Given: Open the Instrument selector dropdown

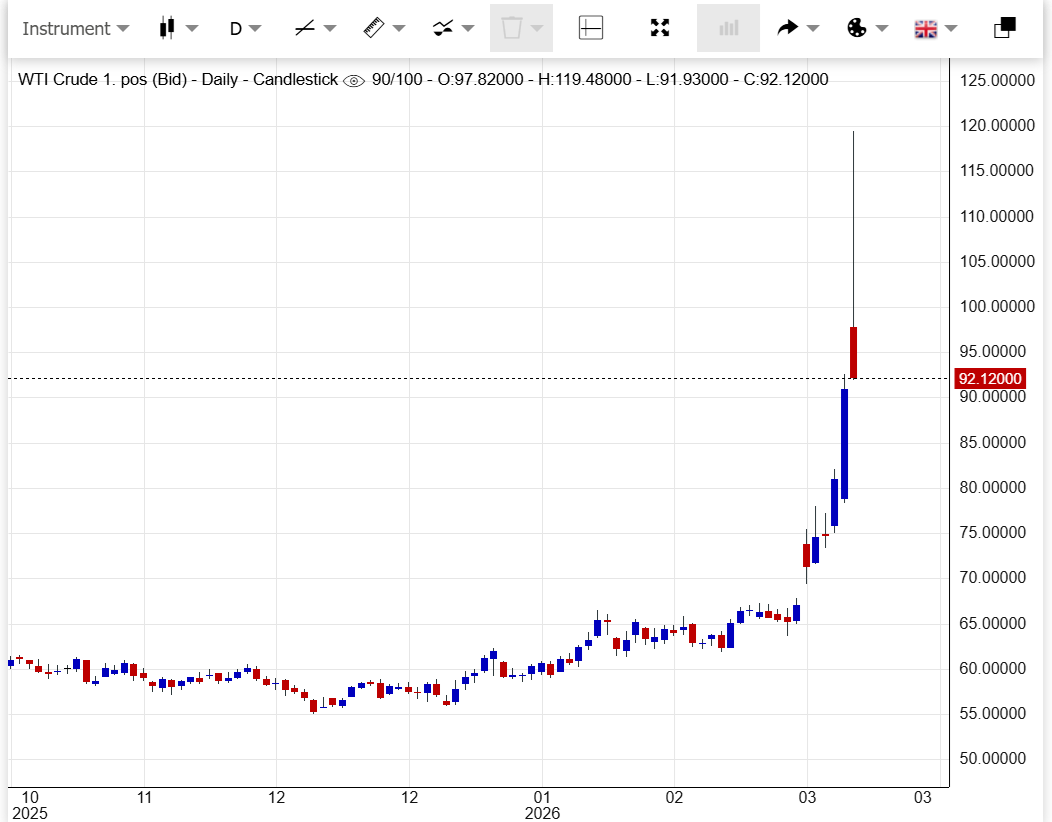Looking at the screenshot, I should [75, 28].
